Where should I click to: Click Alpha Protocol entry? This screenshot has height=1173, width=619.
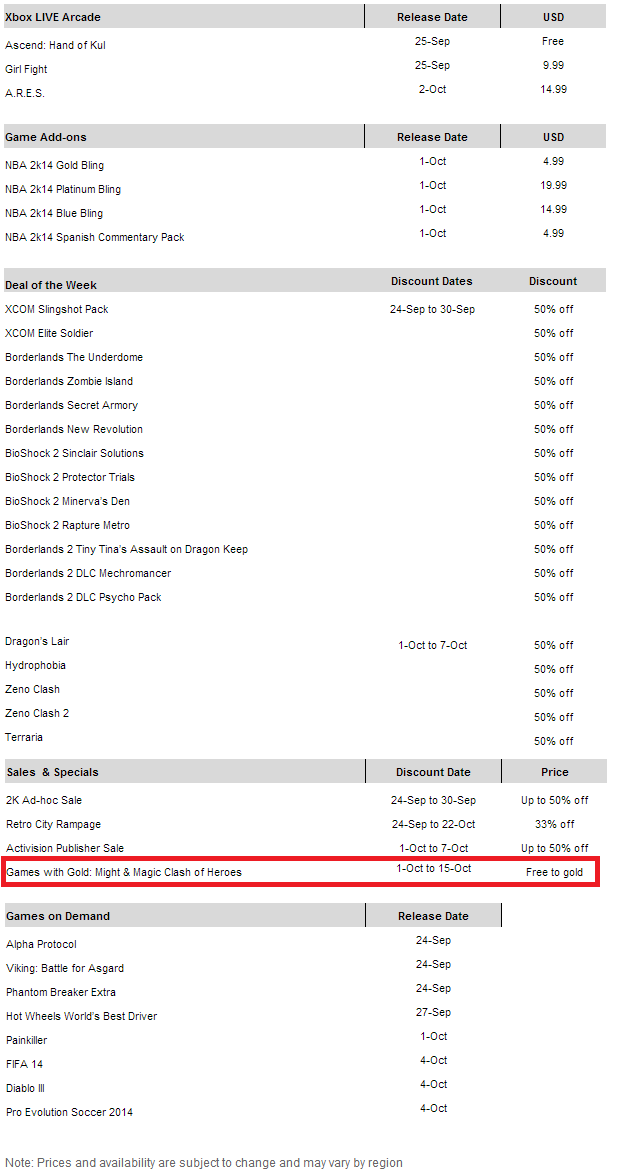pyautogui.click(x=41, y=944)
